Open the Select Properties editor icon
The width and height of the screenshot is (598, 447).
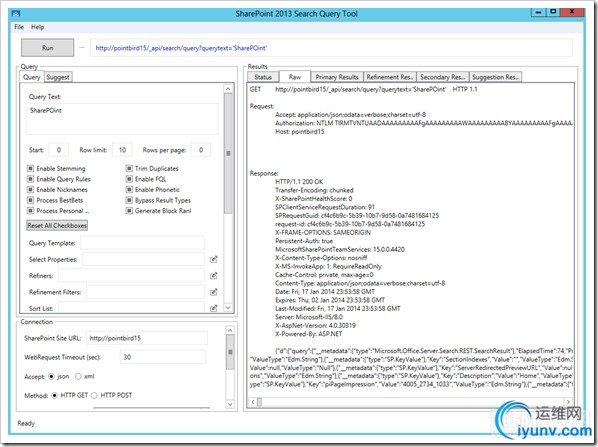pyautogui.click(x=214, y=259)
